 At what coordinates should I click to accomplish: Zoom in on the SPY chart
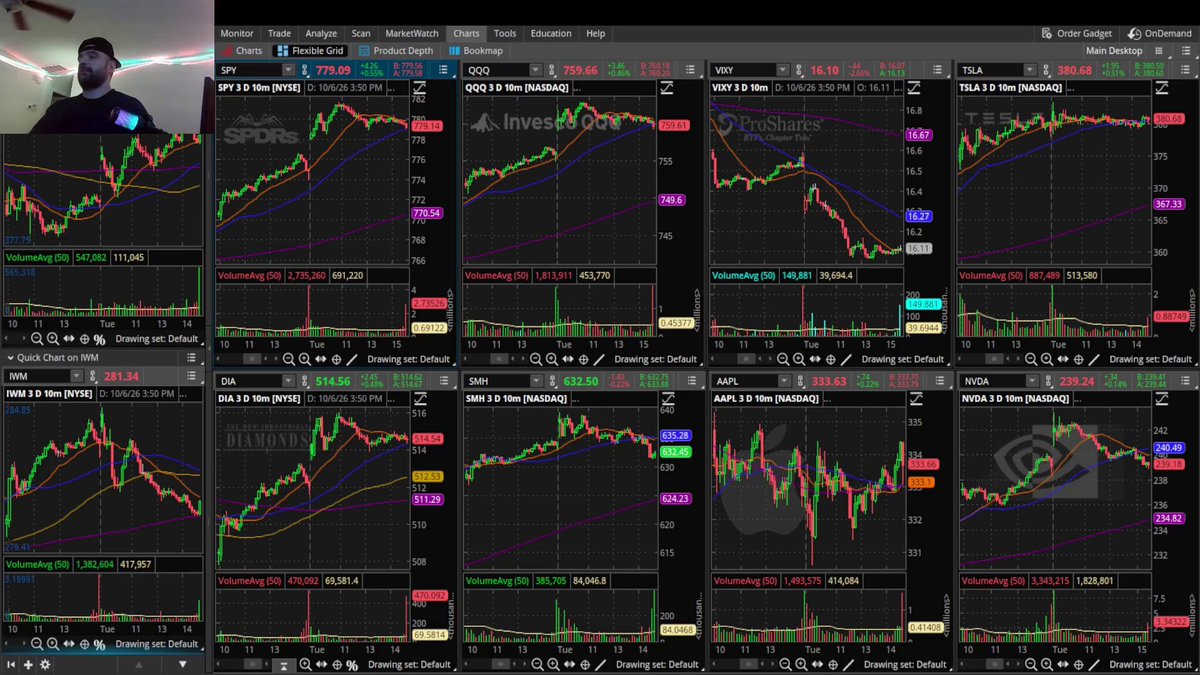(305, 359)
